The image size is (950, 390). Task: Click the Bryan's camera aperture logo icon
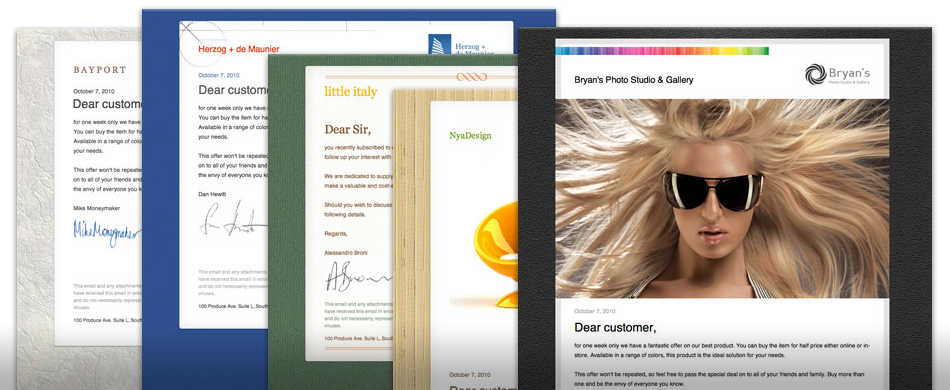click(x=815, y=74)
